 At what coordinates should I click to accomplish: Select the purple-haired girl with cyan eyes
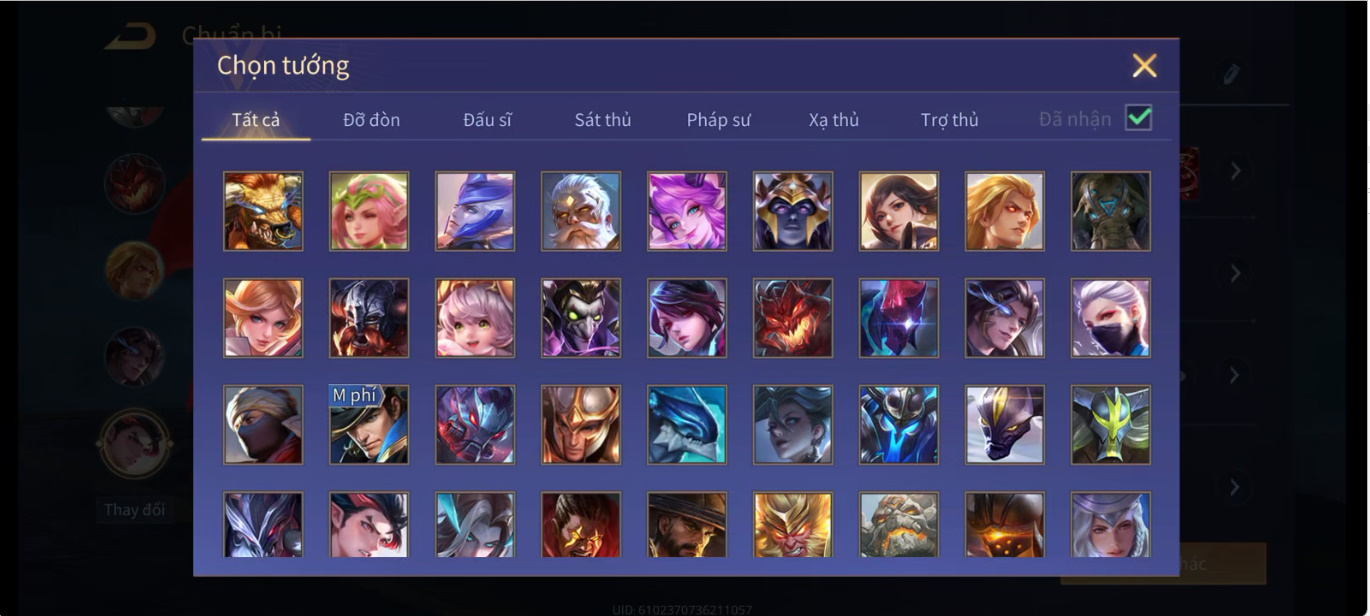point(687,210)
